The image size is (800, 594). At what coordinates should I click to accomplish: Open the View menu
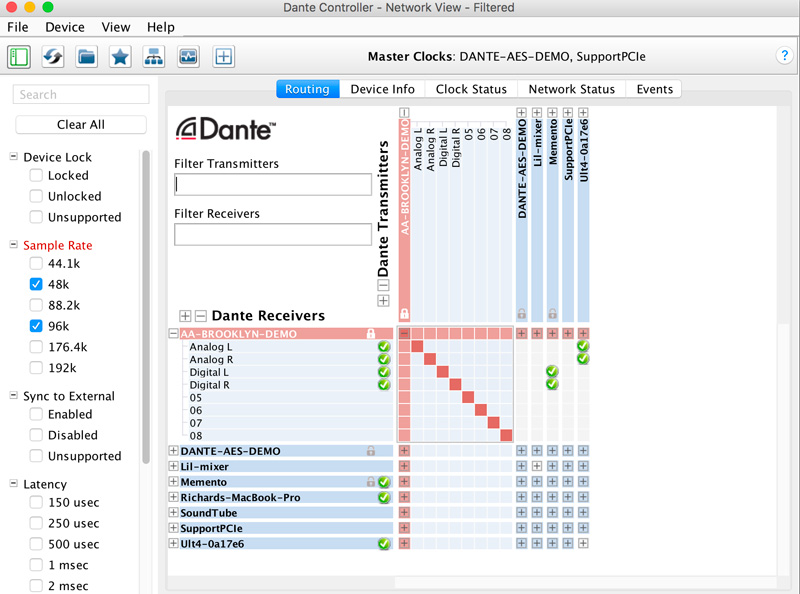[x=116, y=27]
